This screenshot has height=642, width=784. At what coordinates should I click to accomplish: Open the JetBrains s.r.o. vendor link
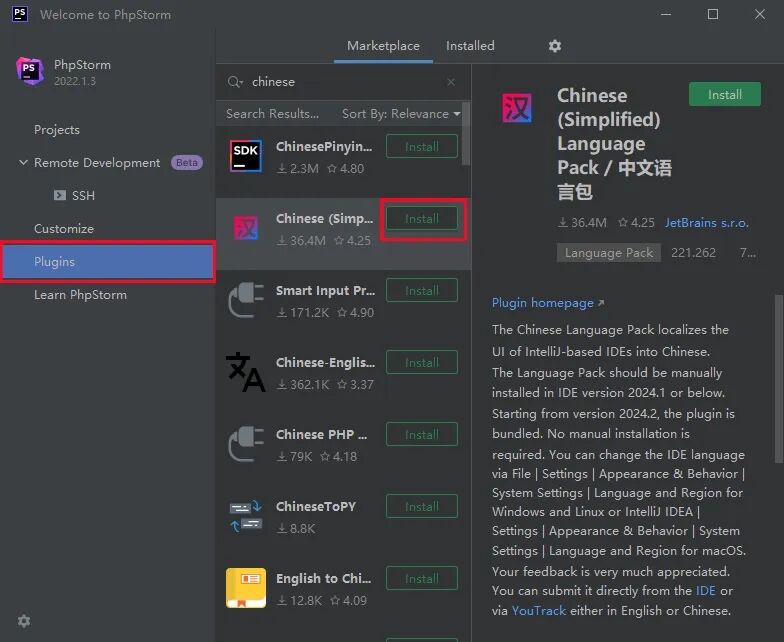point(706,222)
